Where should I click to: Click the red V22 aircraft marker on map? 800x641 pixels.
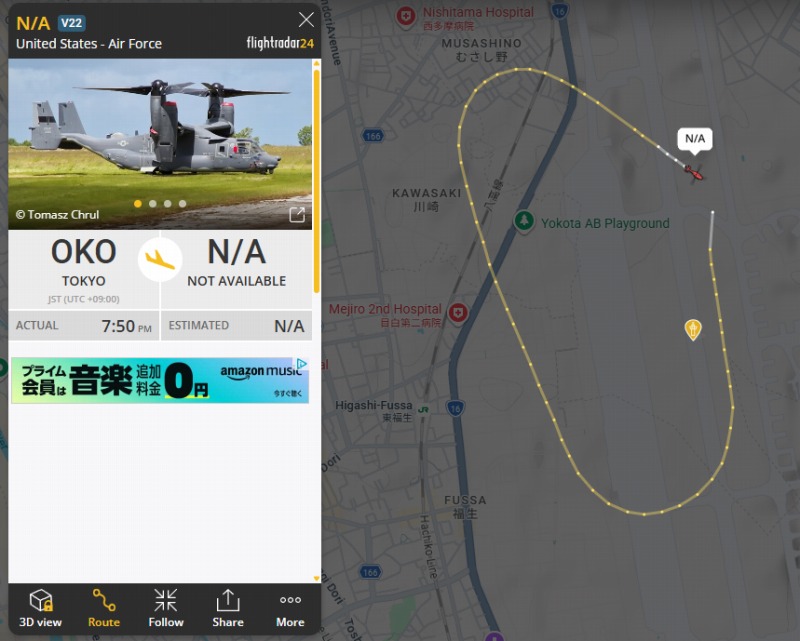(x=693, y=174)
